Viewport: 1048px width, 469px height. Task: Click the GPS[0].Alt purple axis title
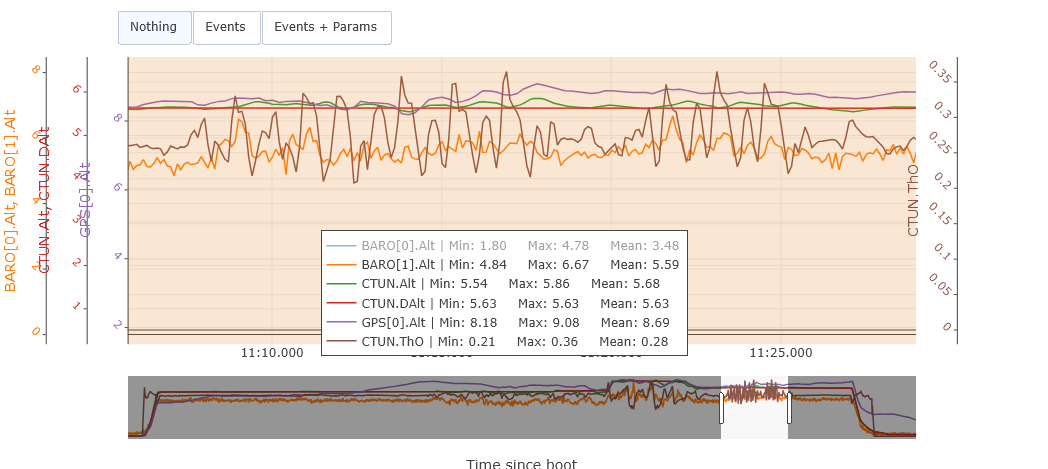click(x=85, y=200)
